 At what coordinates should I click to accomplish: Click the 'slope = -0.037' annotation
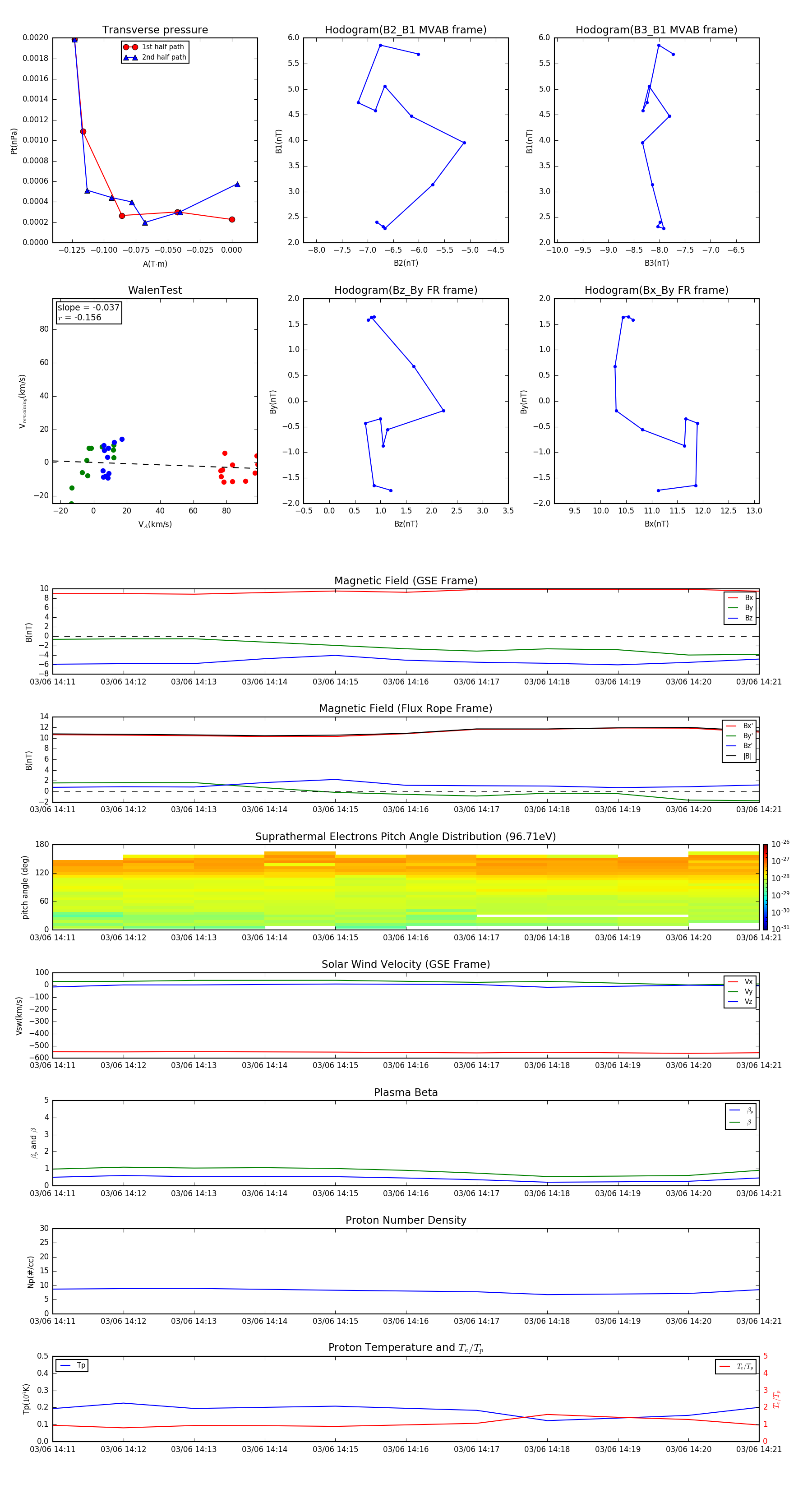coord(88,308)
